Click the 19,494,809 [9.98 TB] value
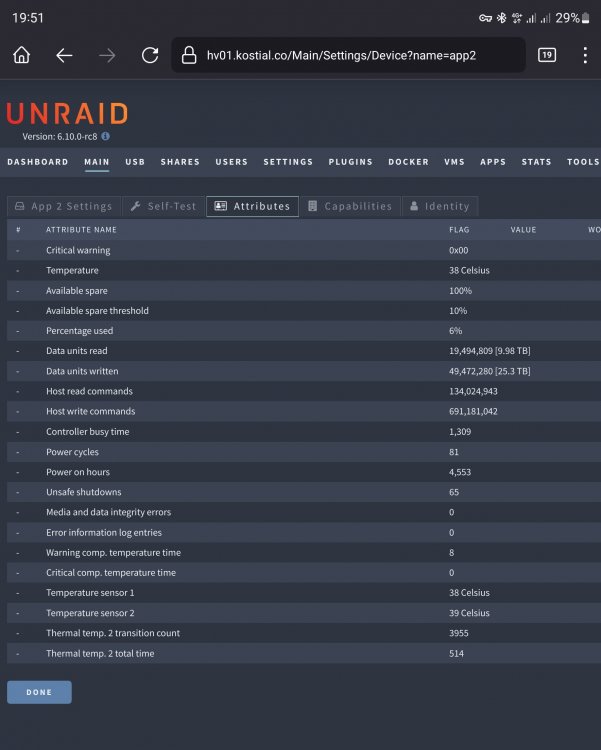 [x=490, y=351]
